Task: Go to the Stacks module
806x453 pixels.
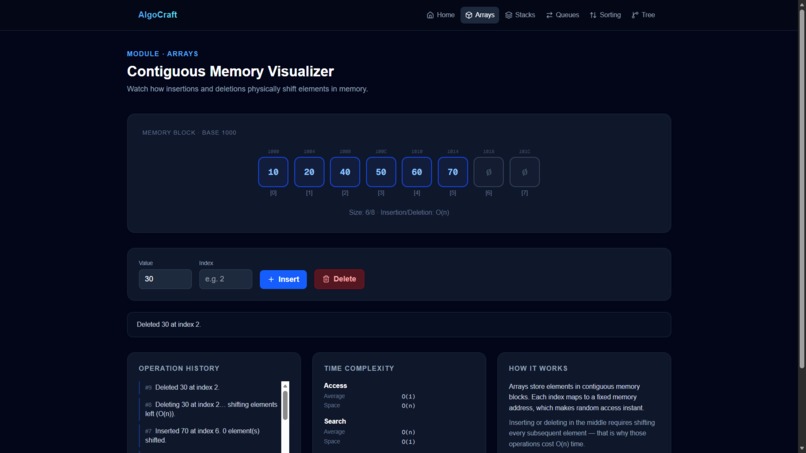Action: tap(520, 15)
